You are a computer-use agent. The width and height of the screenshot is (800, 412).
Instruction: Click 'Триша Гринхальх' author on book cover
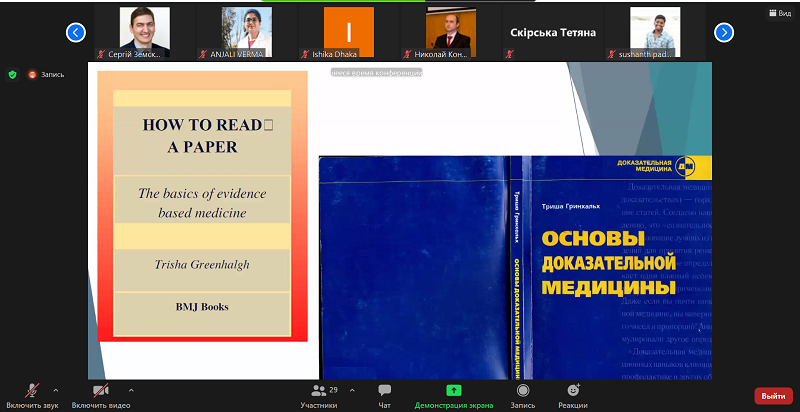click(571, 207)
